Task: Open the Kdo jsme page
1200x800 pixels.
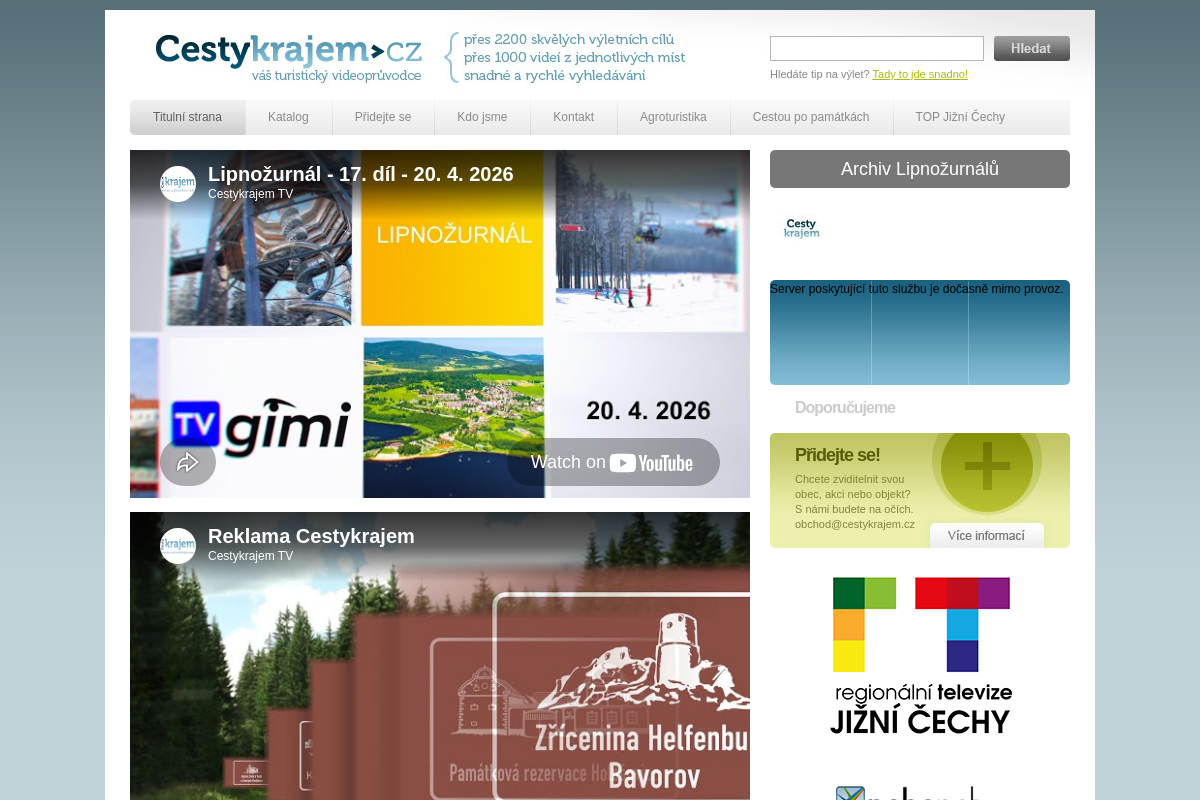Action: coord(482,117)
